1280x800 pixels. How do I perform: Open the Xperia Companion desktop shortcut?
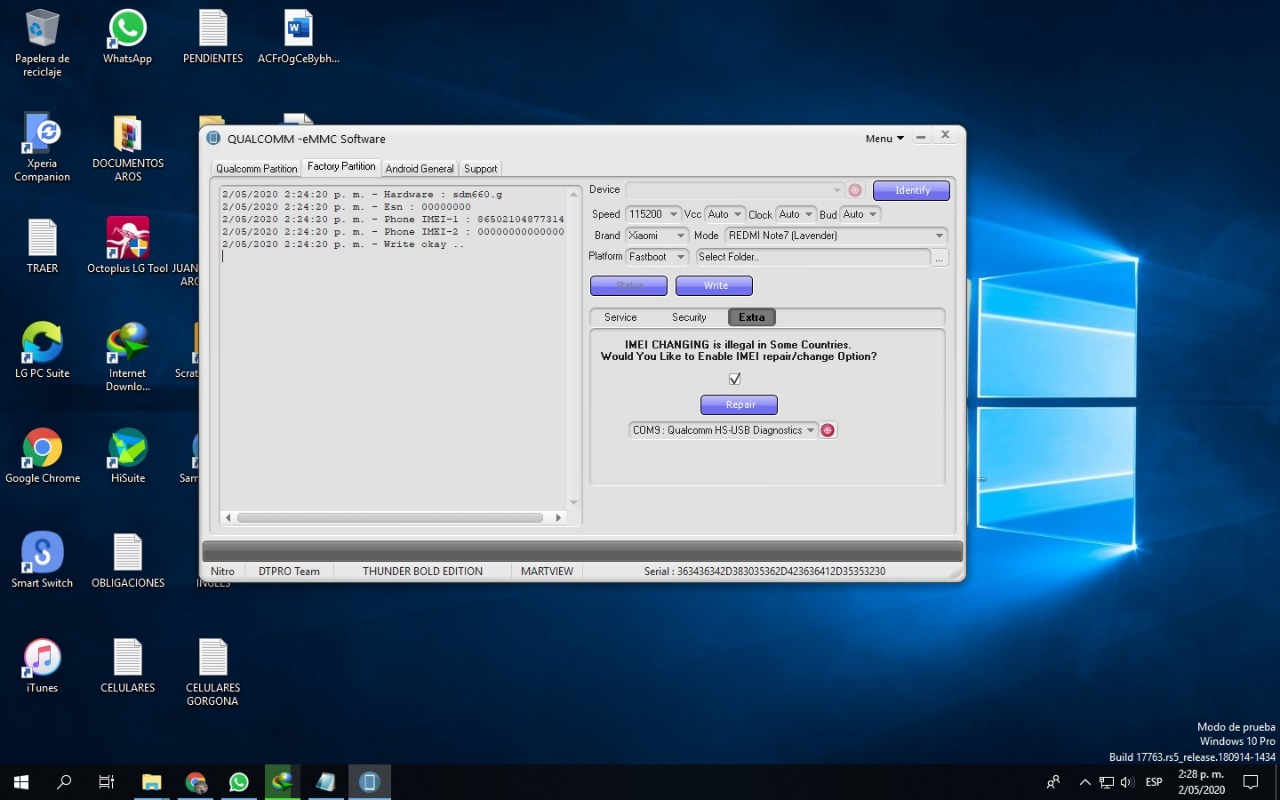coord(42,147)
